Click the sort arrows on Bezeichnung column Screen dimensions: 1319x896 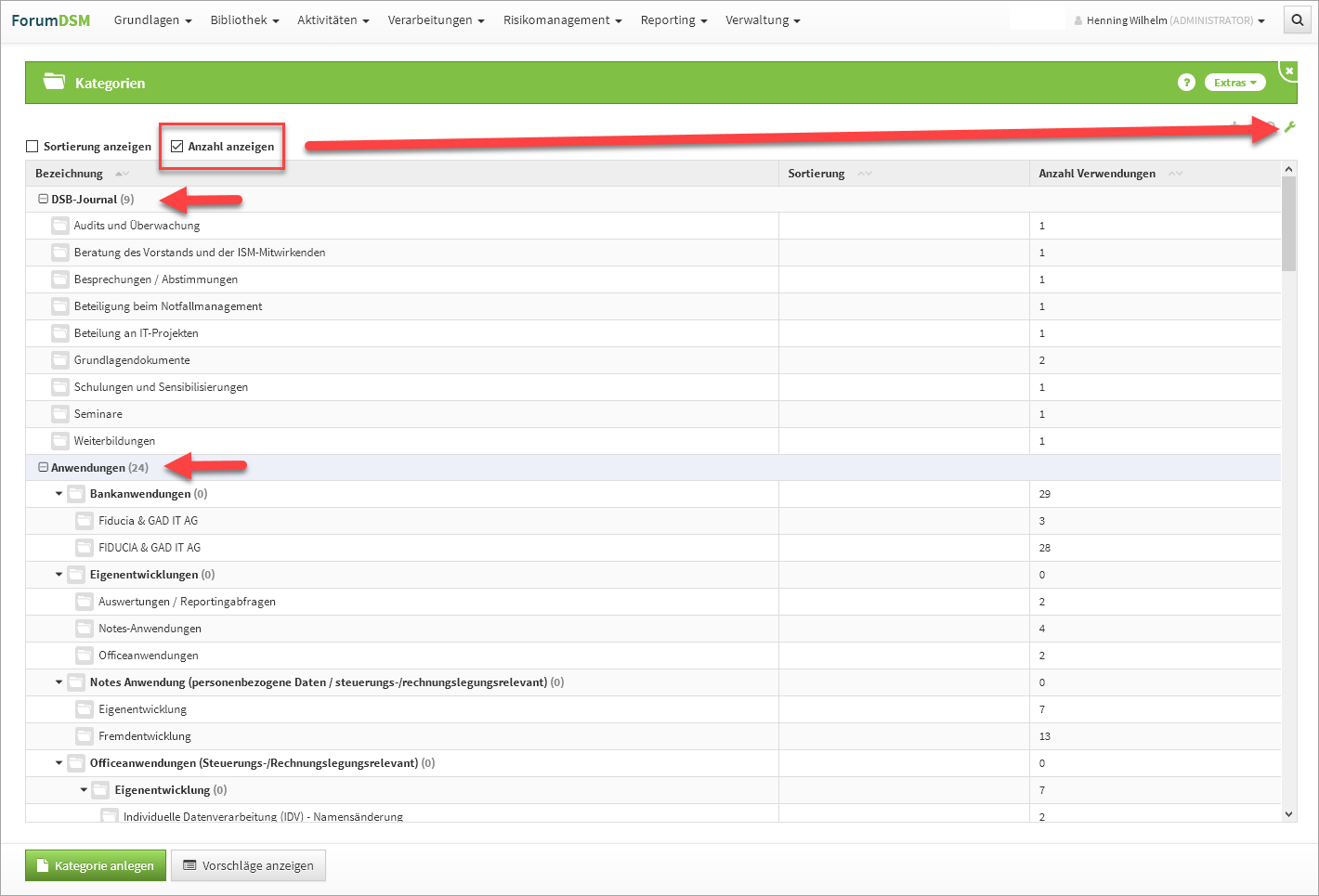coord(122,174)
